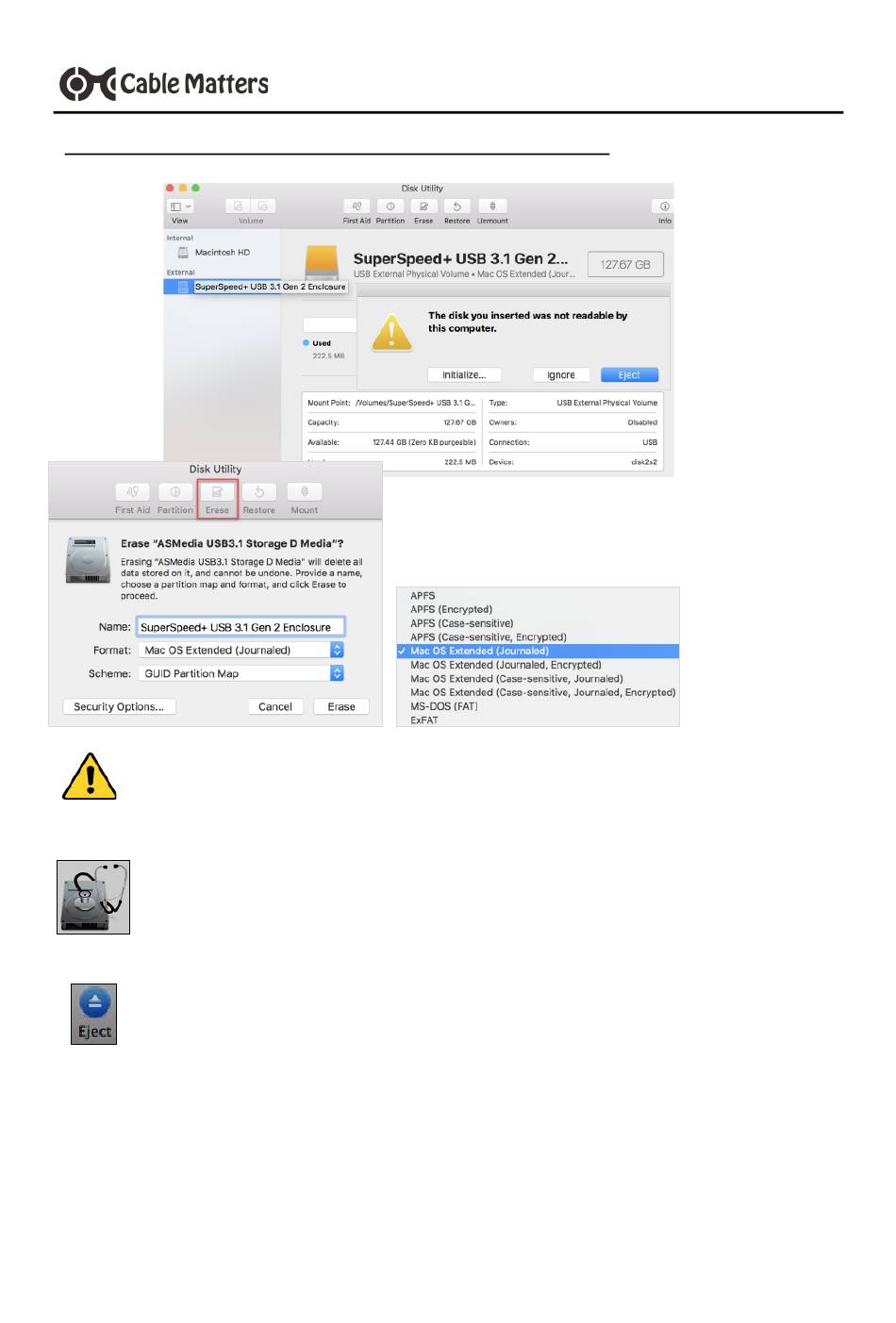The height and width of the screenshot is (1323, 896).
Task: Open the Format dropdown in Erase dialog
Action: pyautogui.click(x=241, y=651)
